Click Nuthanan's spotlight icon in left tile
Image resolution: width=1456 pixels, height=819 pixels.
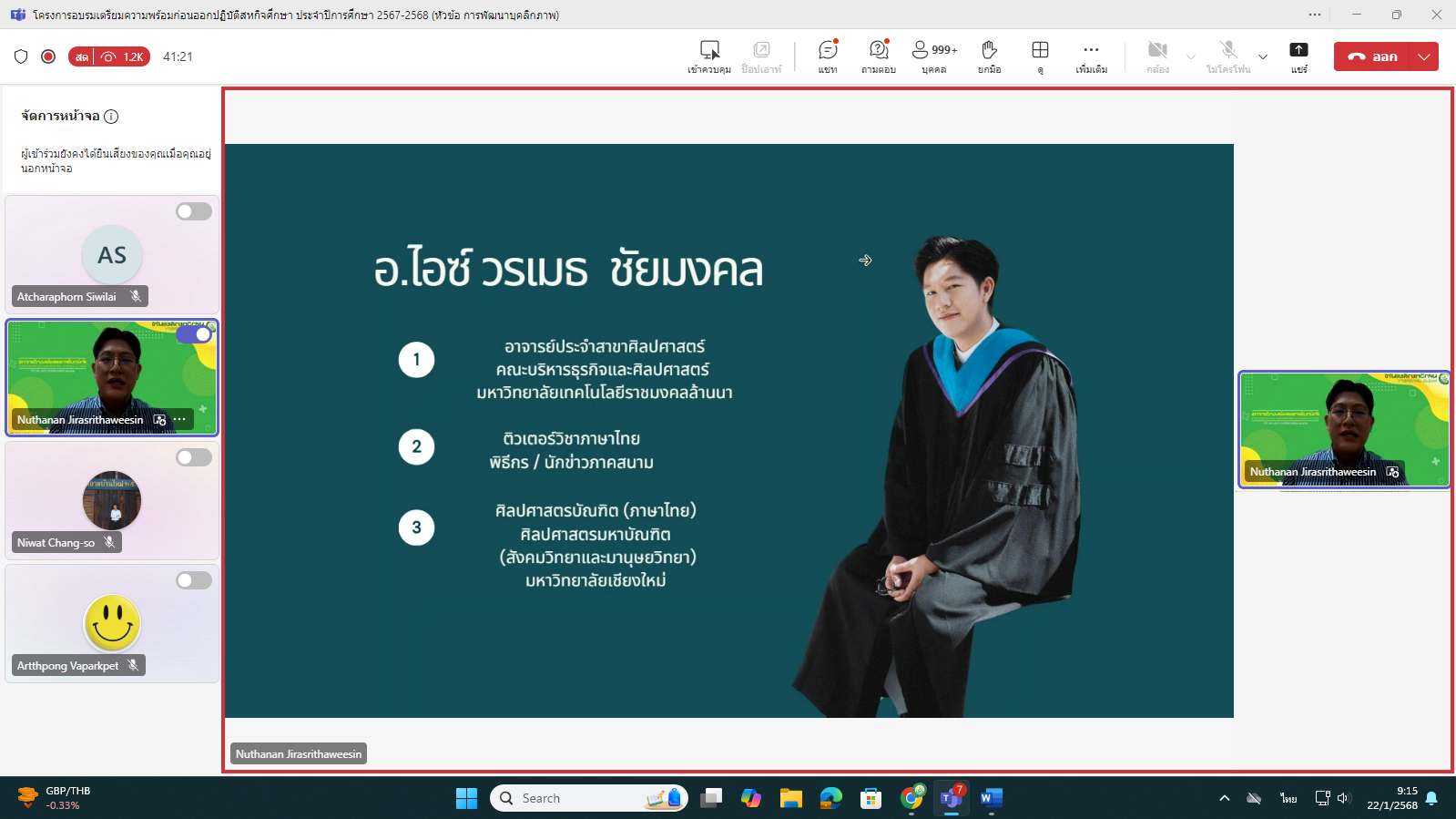click(x=160, y=420)
